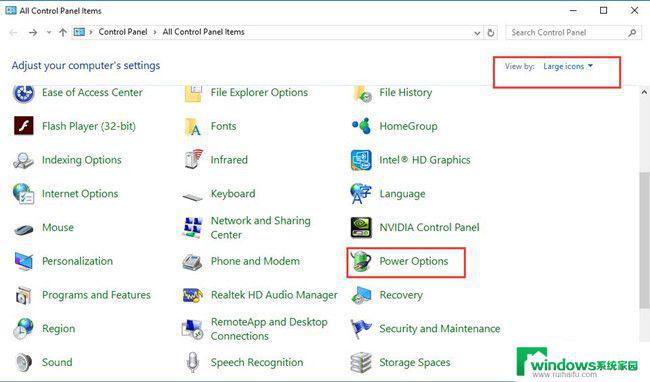Screen dimensions: 650x382
Task: Click the File History text link
Action: click(x=405, y=92)
